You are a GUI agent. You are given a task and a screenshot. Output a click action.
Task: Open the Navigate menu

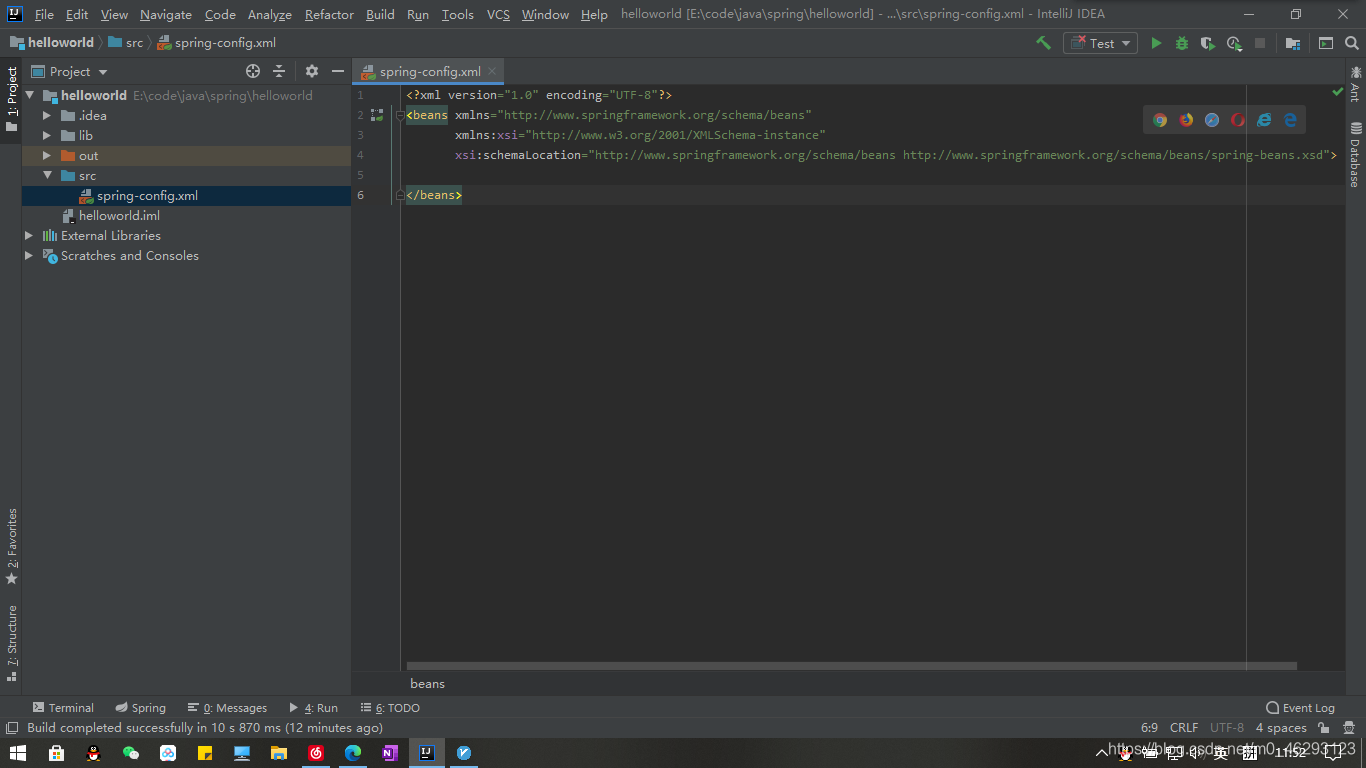[x=166, y=14]
